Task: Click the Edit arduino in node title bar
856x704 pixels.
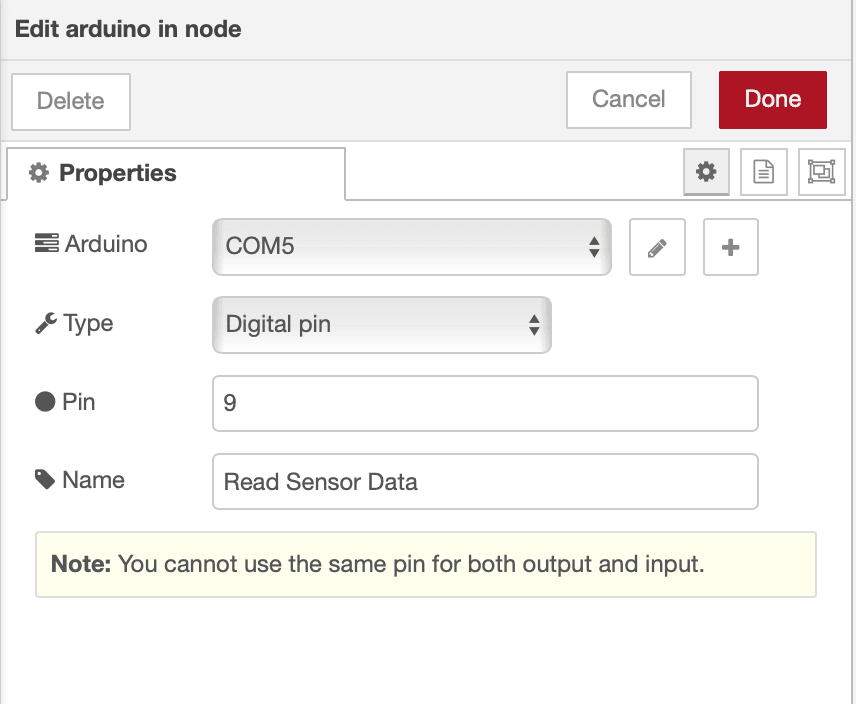Action: click(127, 29)
